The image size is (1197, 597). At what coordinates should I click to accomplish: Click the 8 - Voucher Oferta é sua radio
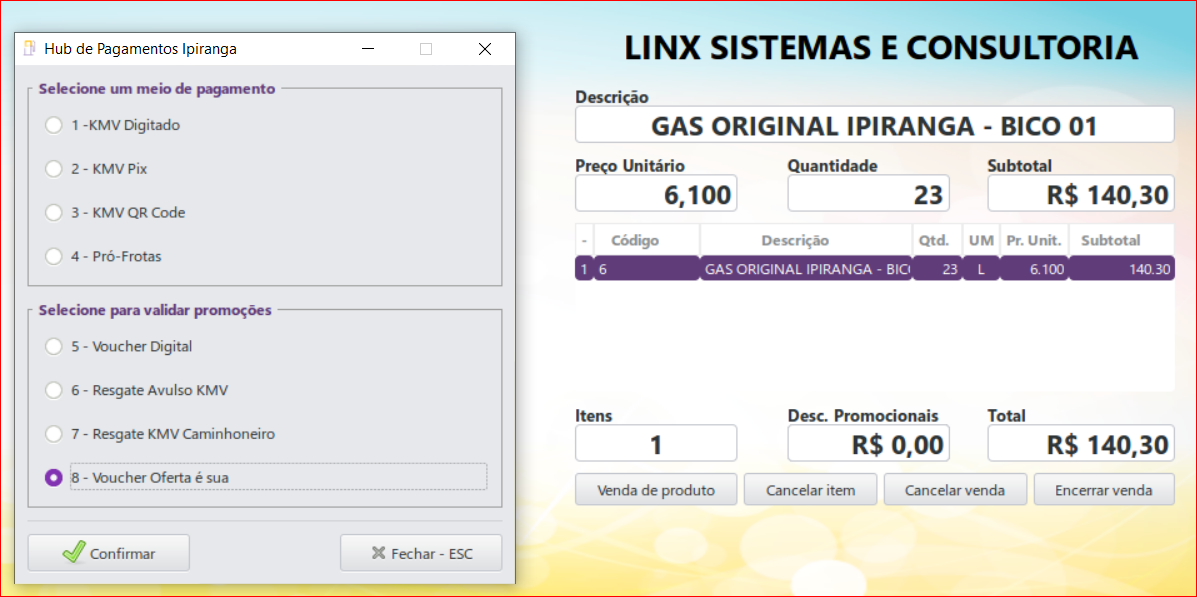53,477
